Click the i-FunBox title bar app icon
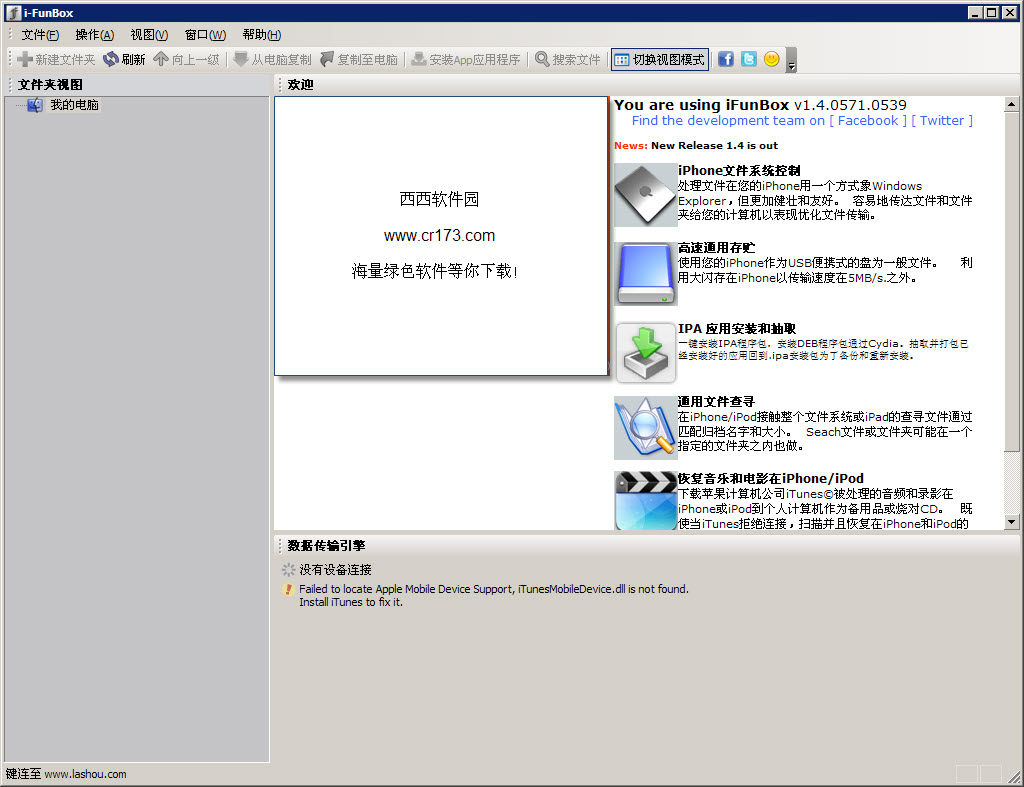This screenshot has width=1024, height=787. [x=13, y=13]
